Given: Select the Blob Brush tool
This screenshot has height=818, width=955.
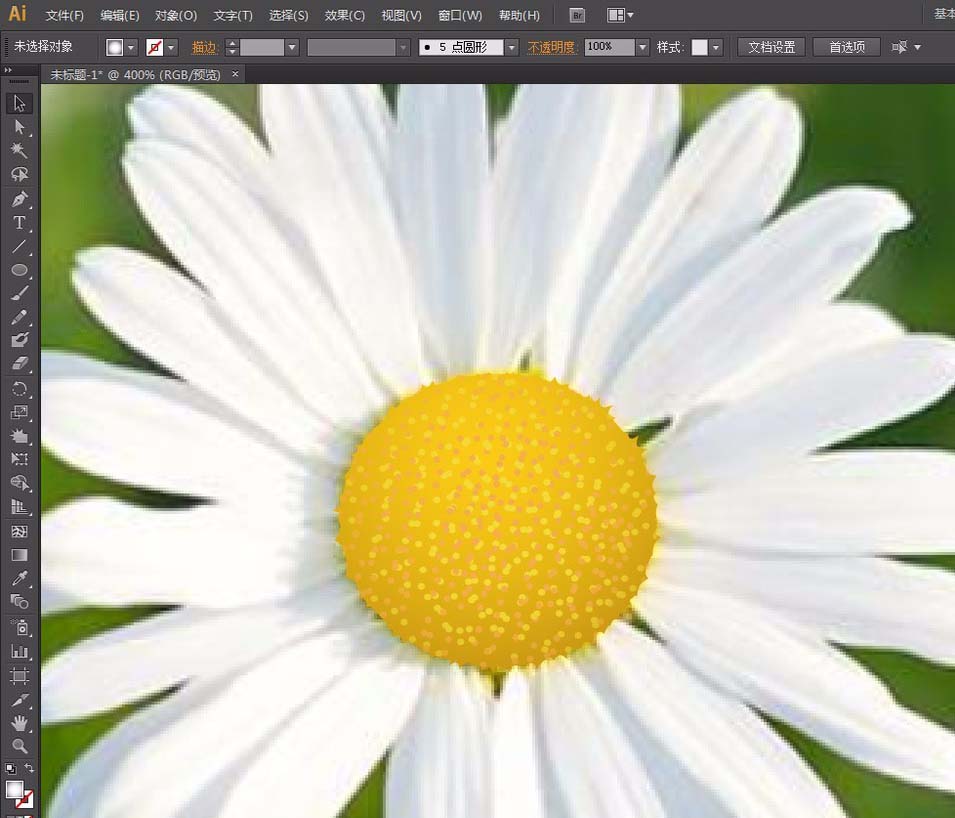Looking at the screenshot, I should tap(19, 340).
